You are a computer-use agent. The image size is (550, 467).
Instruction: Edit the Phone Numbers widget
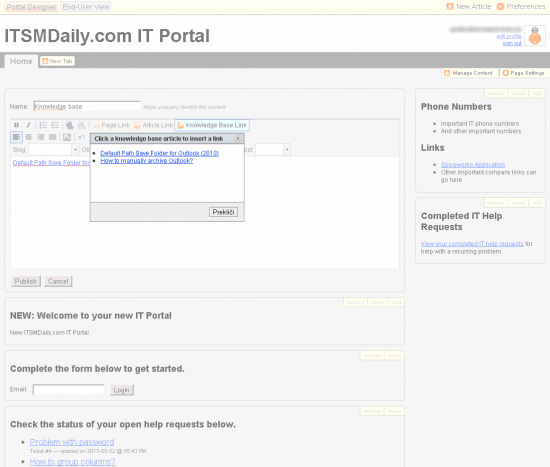(537, 93)
